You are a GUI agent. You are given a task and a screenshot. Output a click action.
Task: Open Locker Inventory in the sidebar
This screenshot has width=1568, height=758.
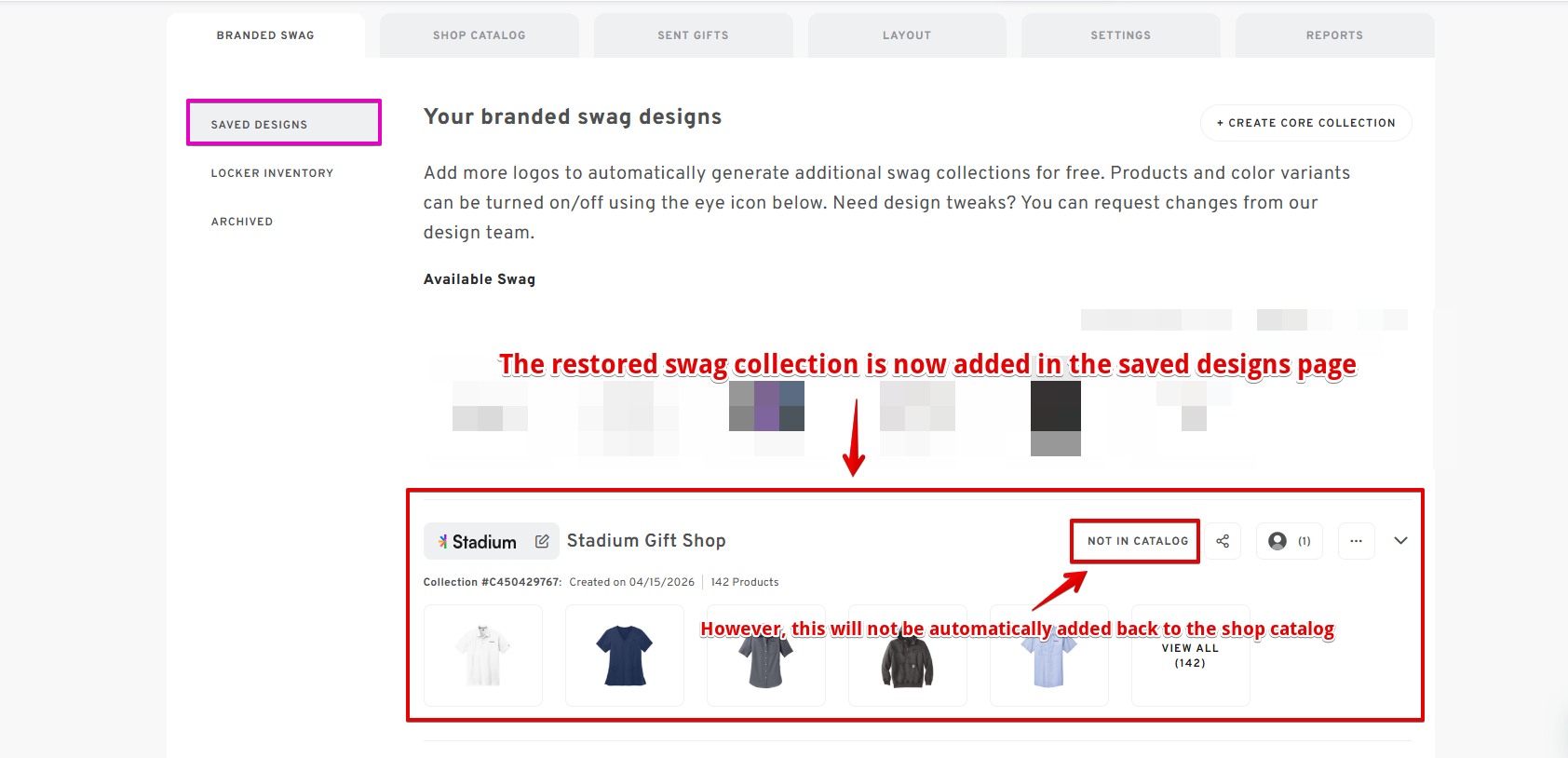click(x=272, y=173)
